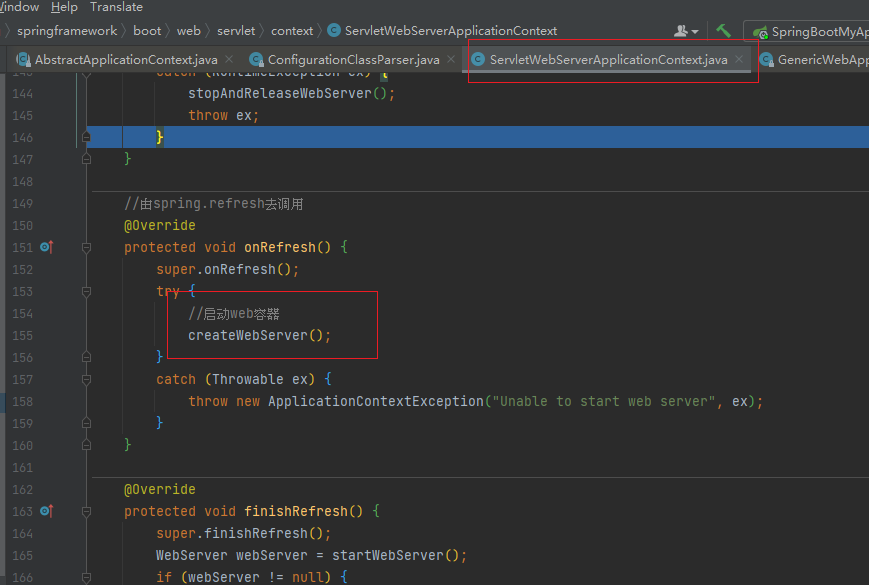
Task: Collapse the onRefresh method at line 151
Action: (x=87, y=247)
